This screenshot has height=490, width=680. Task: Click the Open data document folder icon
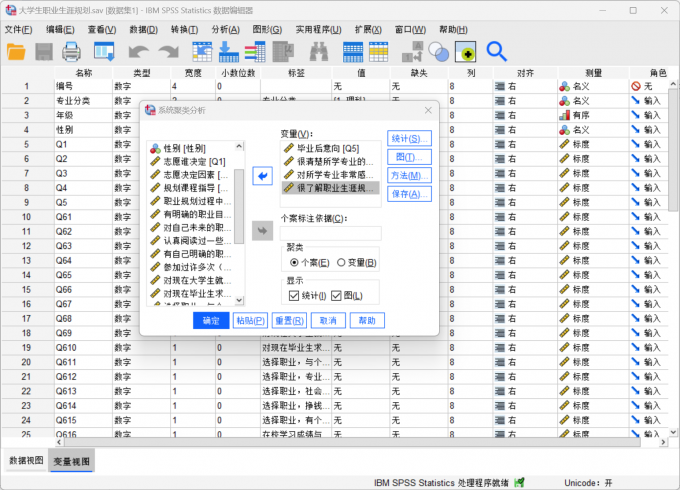(16, 52)
